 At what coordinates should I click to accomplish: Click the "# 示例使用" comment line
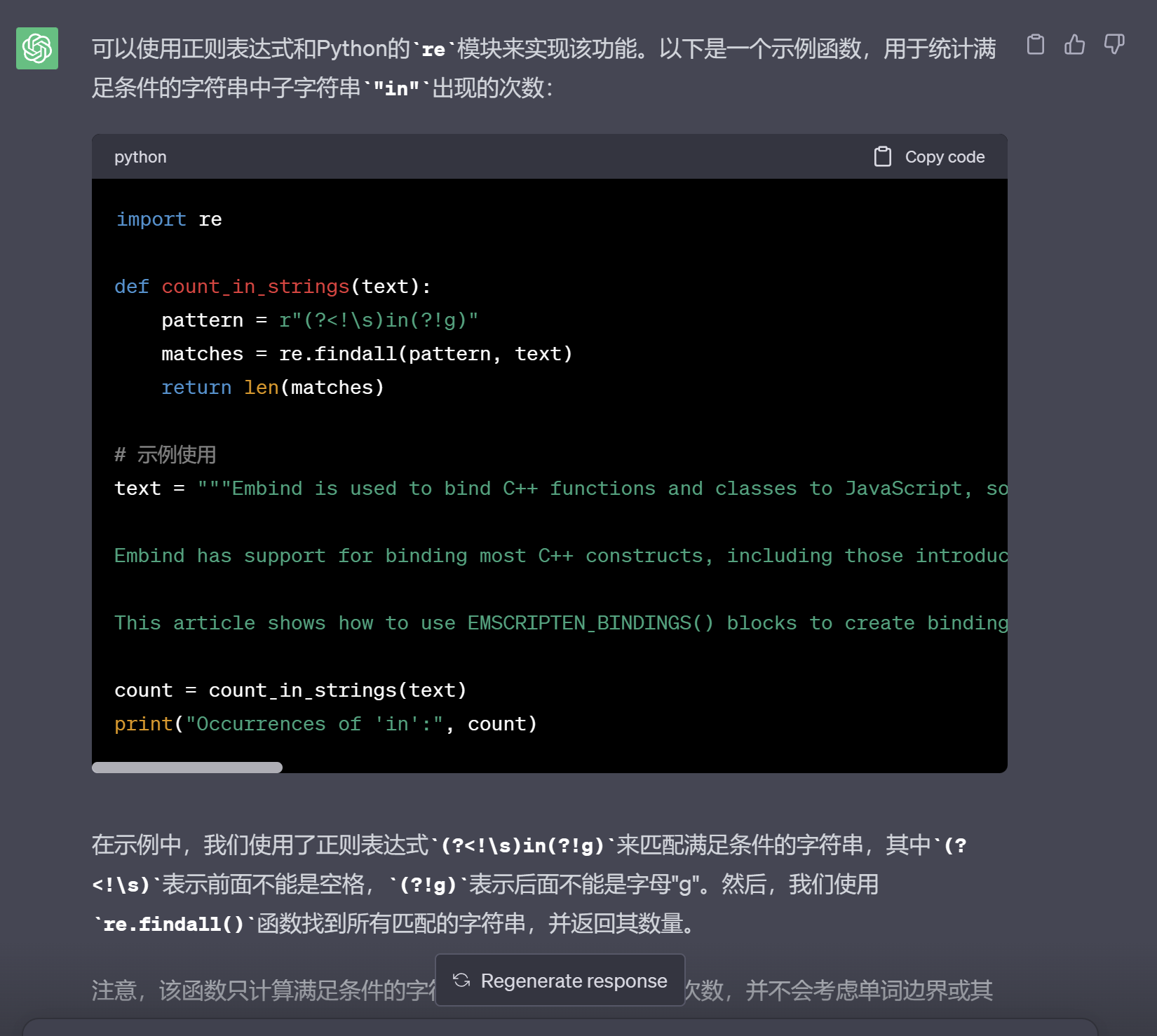tap(165, 455)
